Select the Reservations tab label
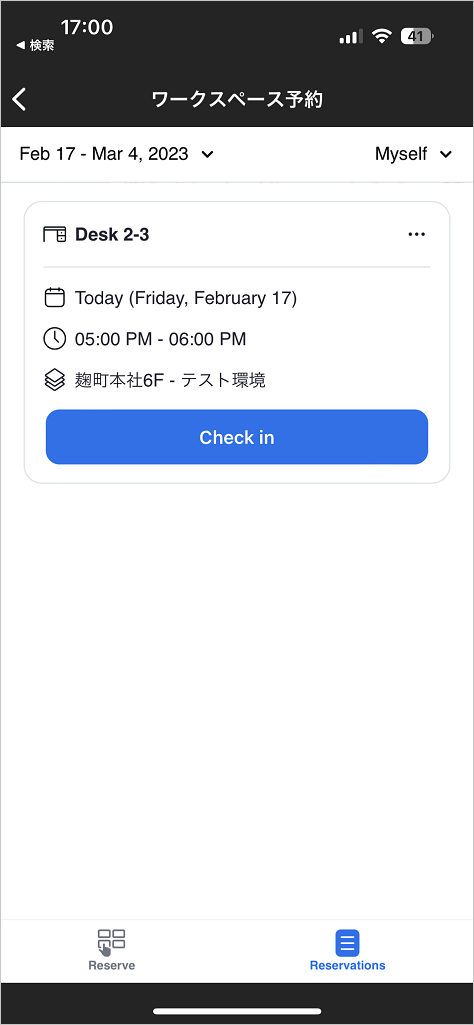This screenshot has width=474, height=1025. click(x=348, y=966)
